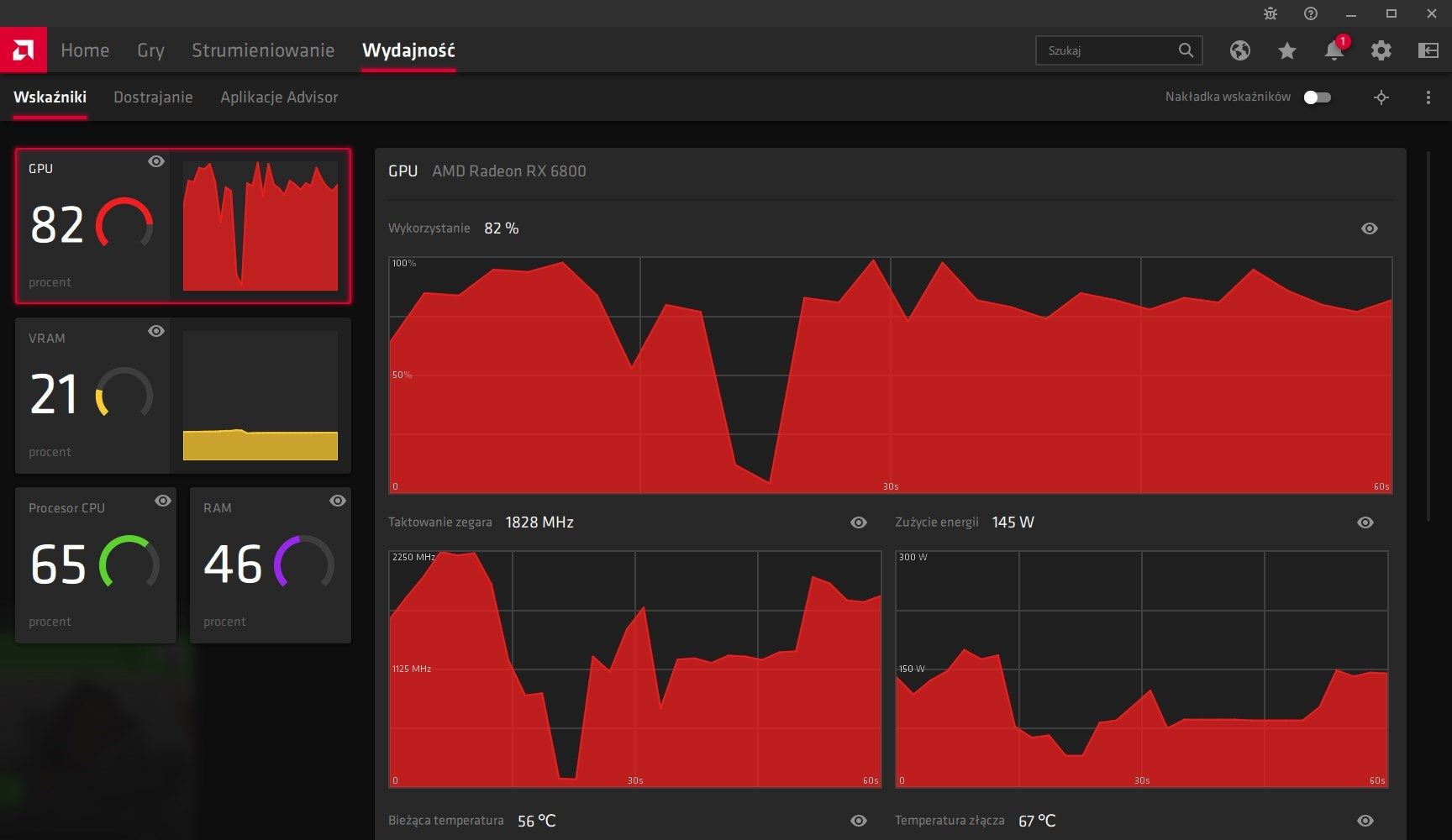Open the three-dot more options menu
Viewport: 1452px width, 840px height.
coord(1428,97)
